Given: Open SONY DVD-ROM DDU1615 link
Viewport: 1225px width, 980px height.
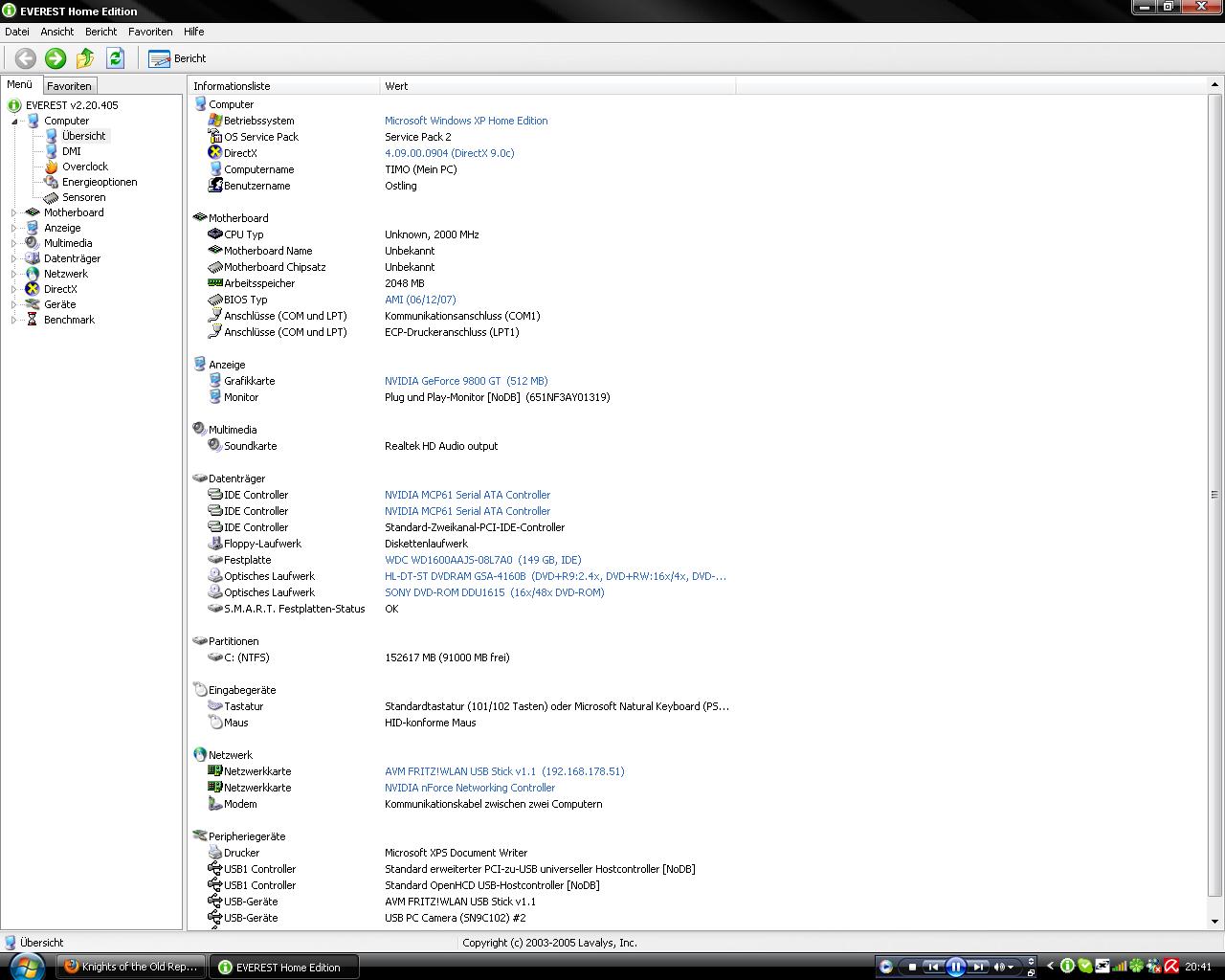Looking at the screenshot, I should 494,592.
